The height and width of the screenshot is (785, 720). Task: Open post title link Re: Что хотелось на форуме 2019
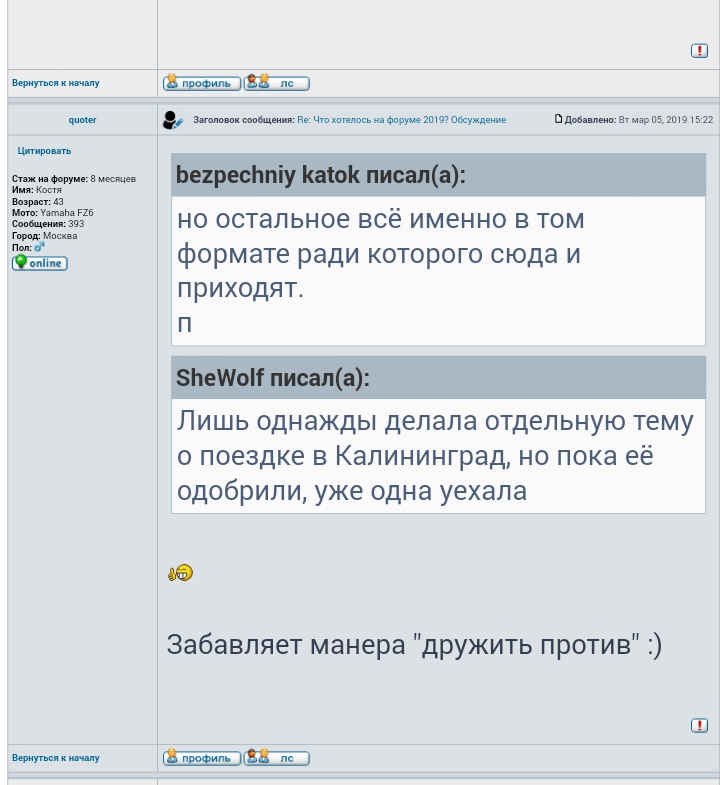coord(402,120)
